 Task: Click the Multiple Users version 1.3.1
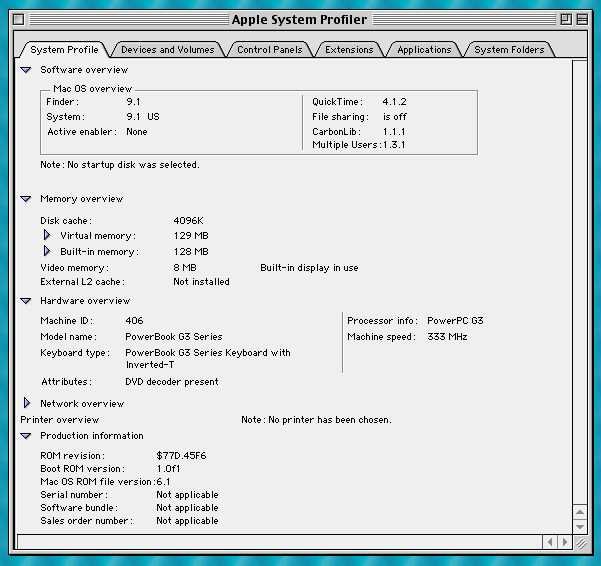pyautogui.click(x=394, y=145)
